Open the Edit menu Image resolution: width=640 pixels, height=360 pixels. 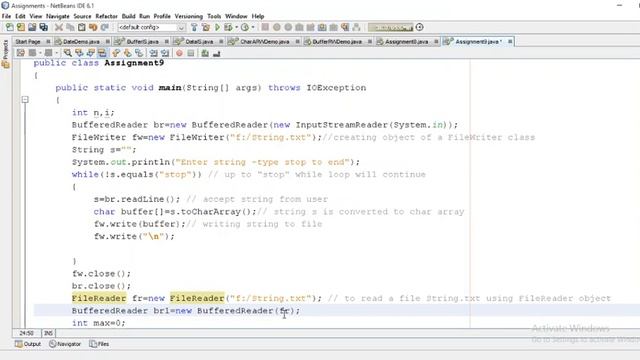20,16
